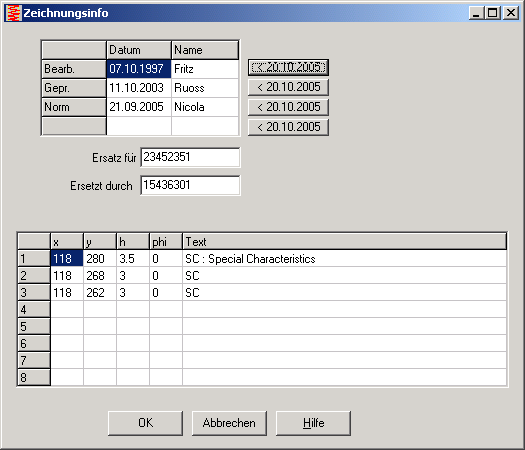Select the 'SC : Special Characteristics' text cell
Image resolution: width=525 pixels, height=450 pixels.
click(x=345, y=258)
